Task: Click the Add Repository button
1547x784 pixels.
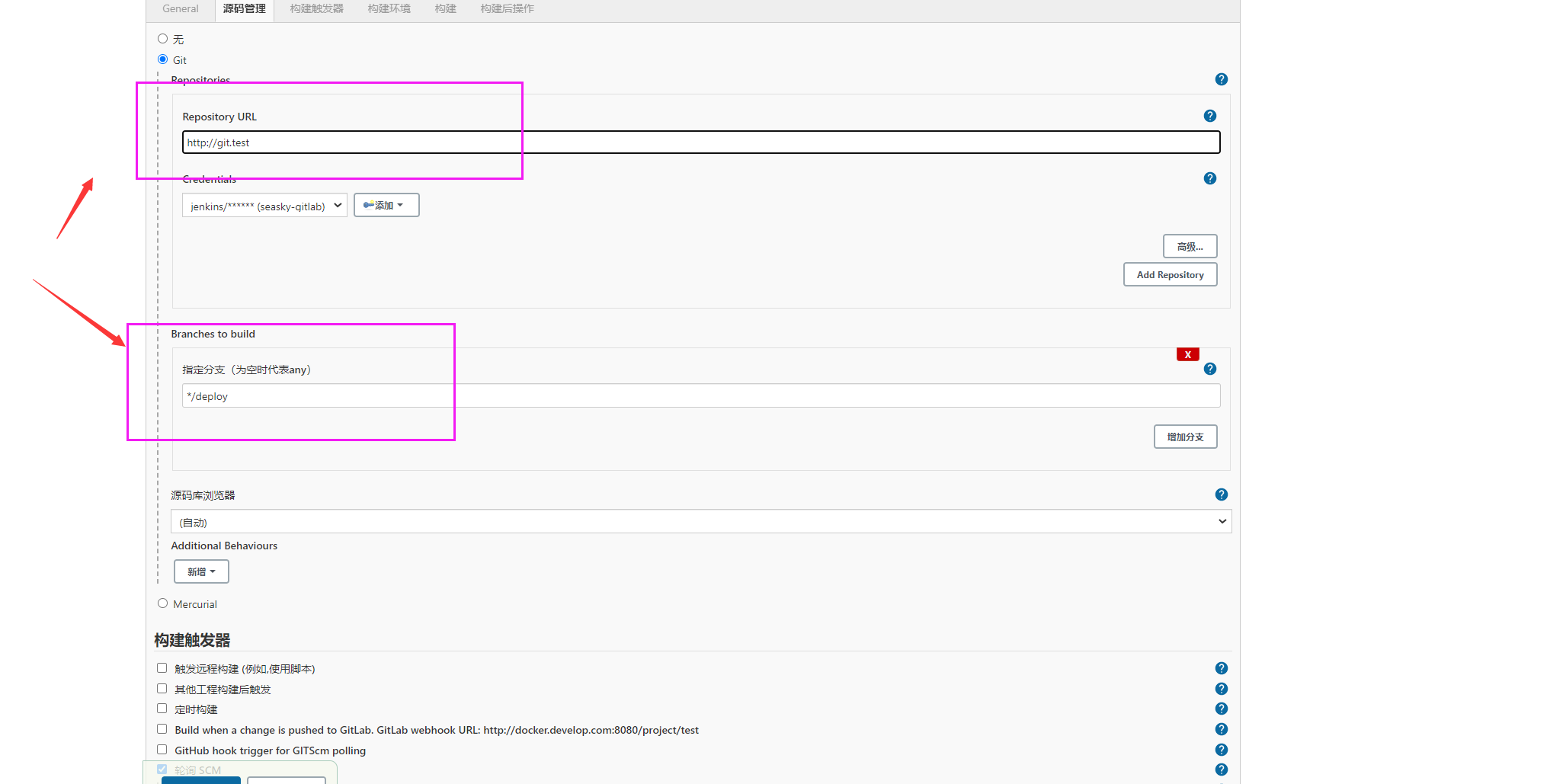Action: tap(1170, 274)
